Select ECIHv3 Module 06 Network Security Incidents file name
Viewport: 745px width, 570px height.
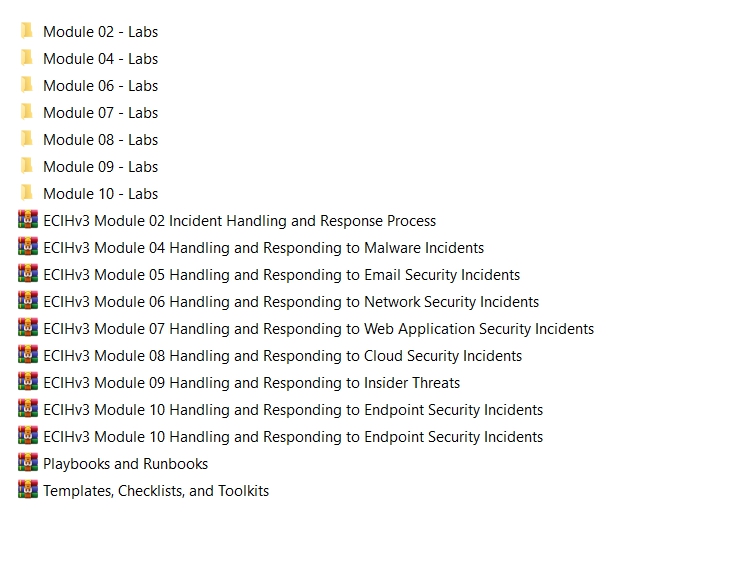pyautogui.click(x=291, y=302)
